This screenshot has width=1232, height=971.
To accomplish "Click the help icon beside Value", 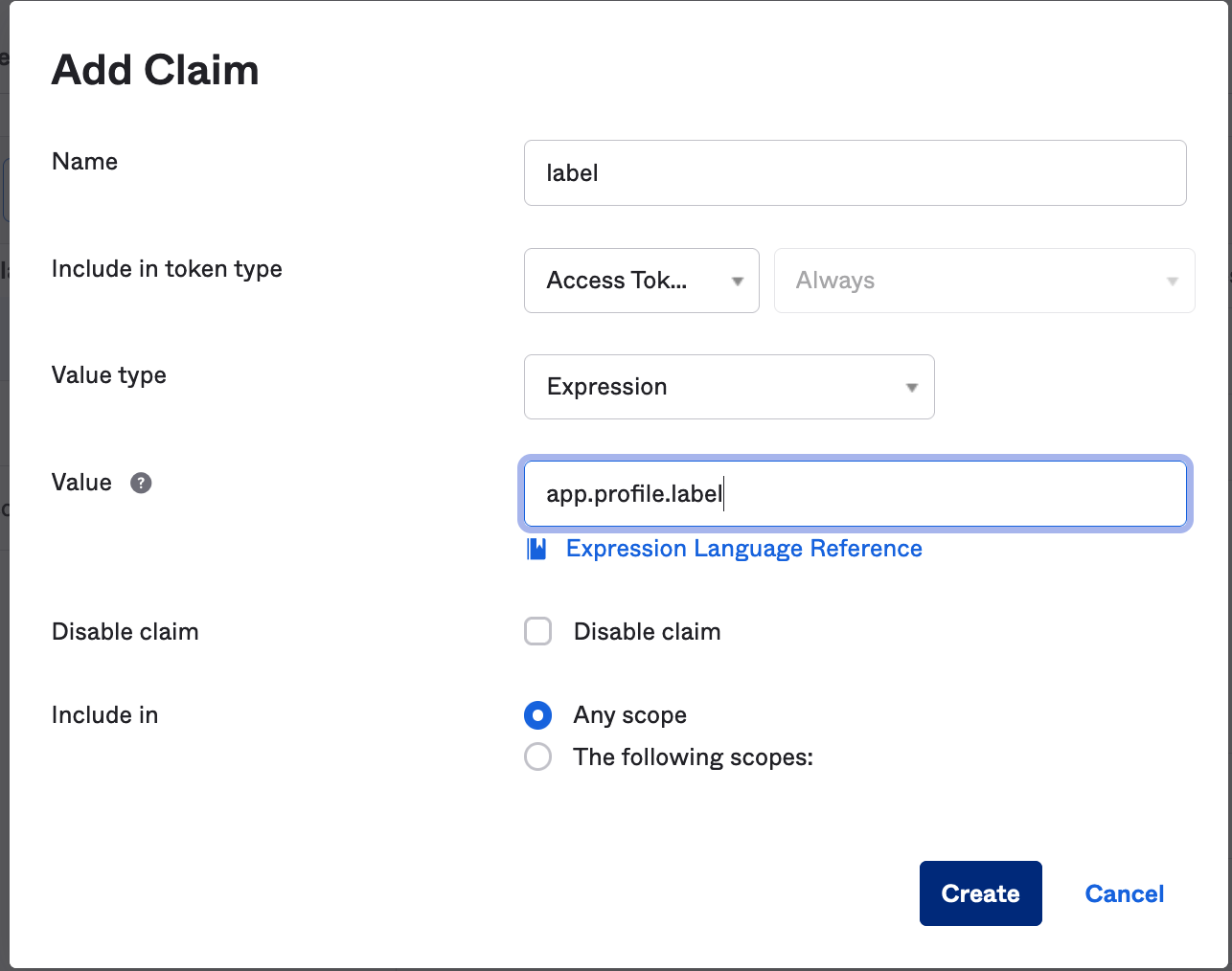I will coord(140,484).
